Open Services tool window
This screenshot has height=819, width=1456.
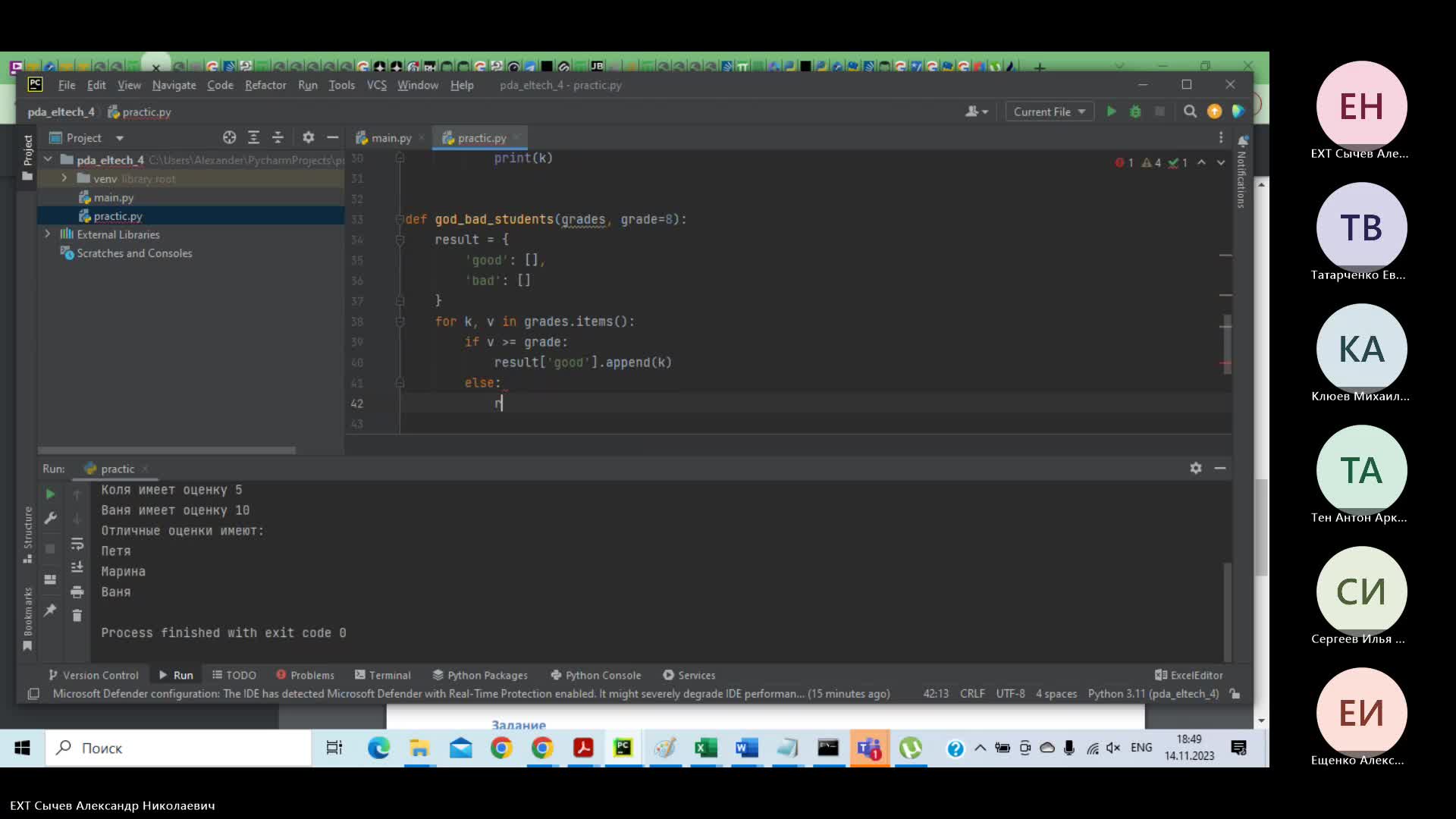(689, 675)
